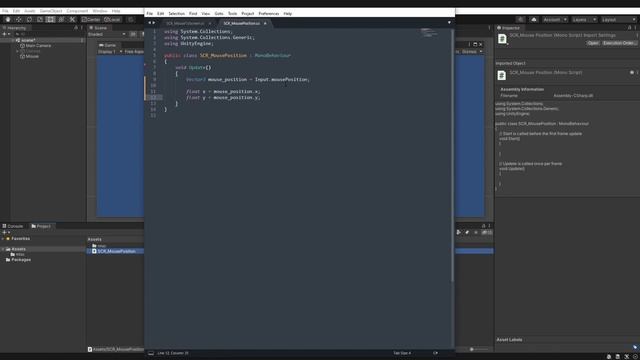The height and width of the screenshot is (360, 640).
Task: Open the Hierarchy create plus dropdown
Action: click(6, 34)
